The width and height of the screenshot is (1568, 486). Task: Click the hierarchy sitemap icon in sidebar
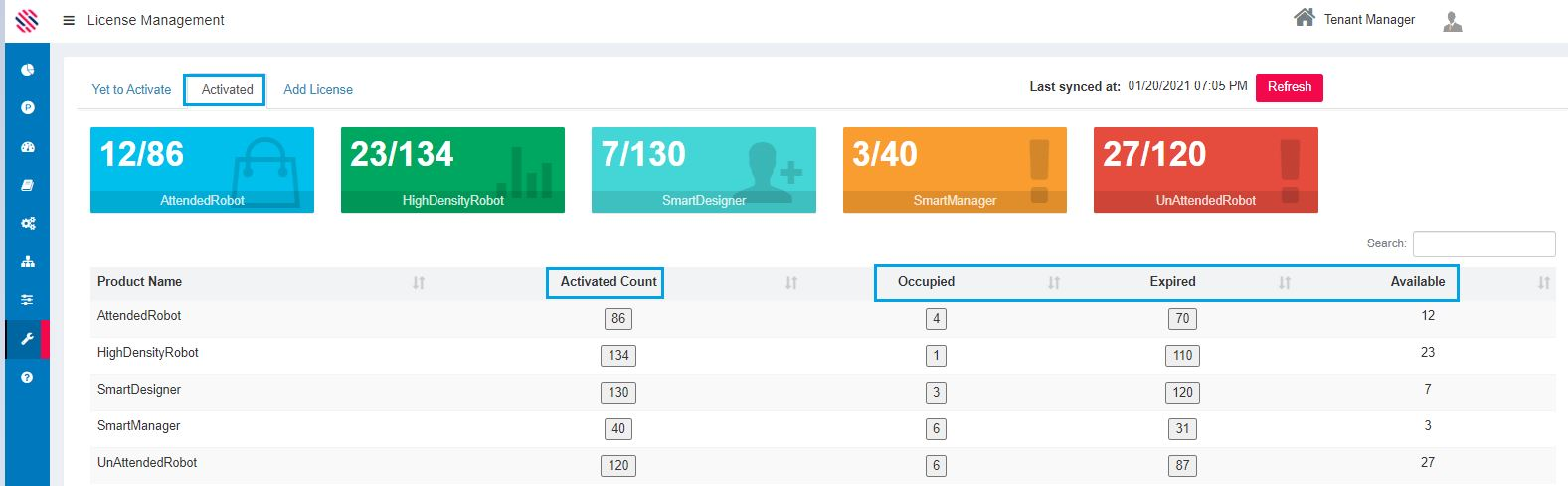28,261
